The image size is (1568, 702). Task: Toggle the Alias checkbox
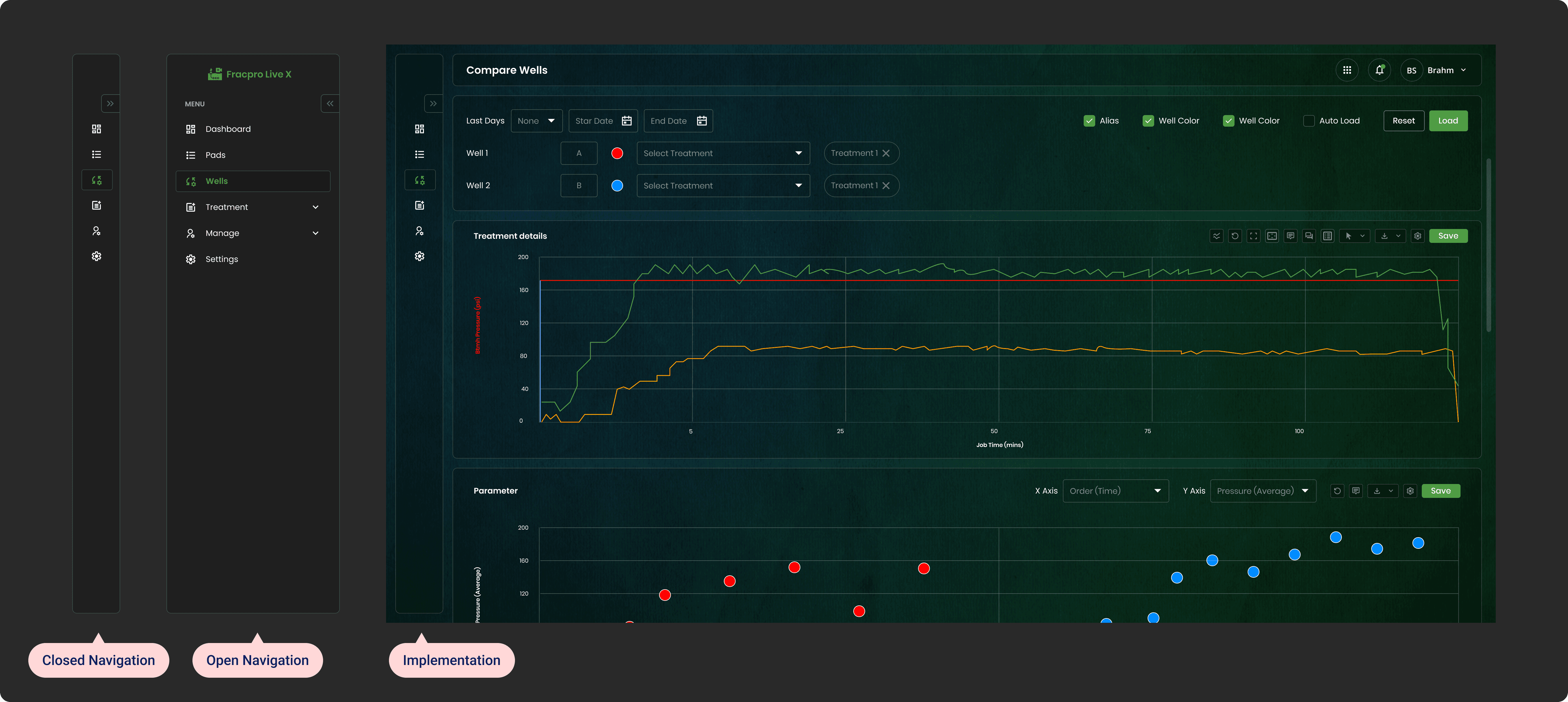click(1089, 121)
